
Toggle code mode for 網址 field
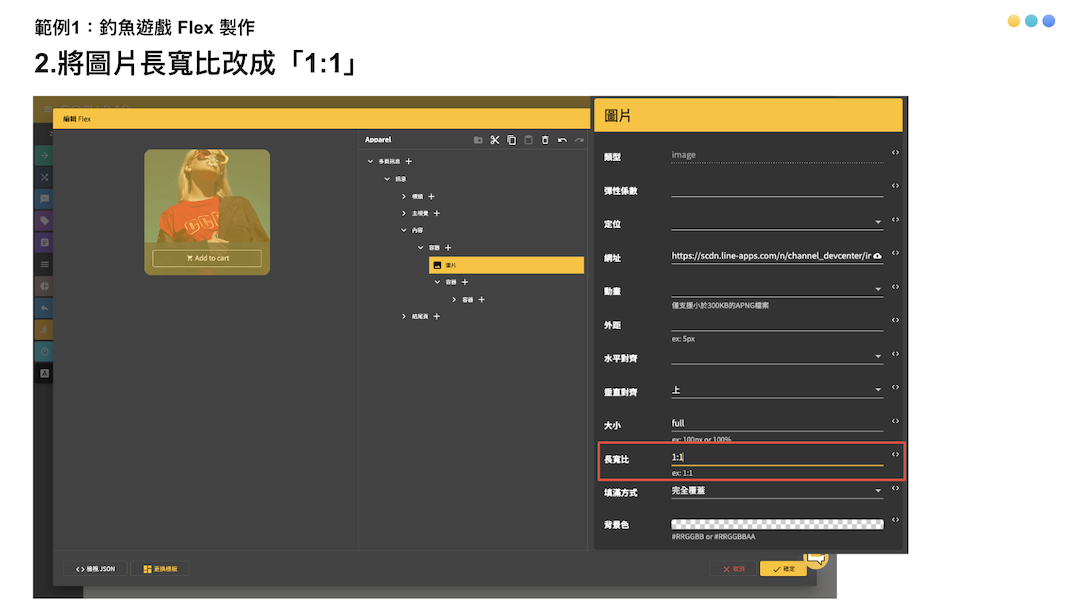click(895, 253)
